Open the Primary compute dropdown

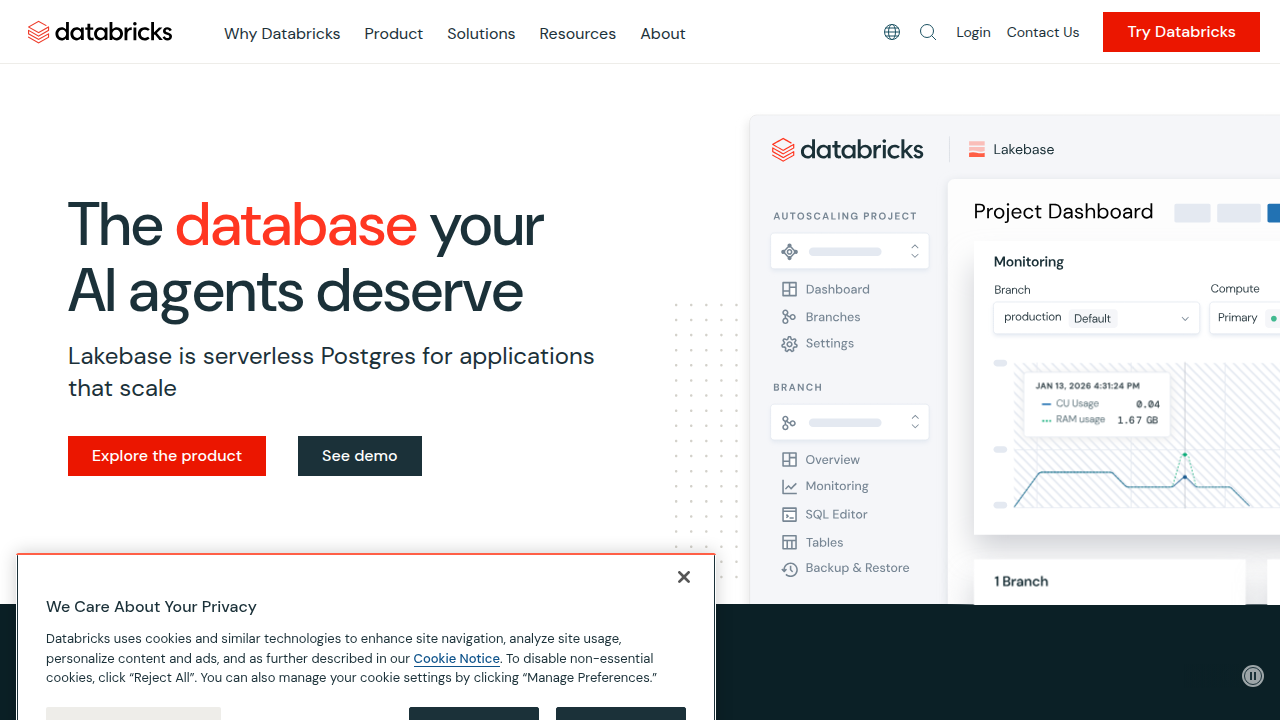coord(1245,318)
